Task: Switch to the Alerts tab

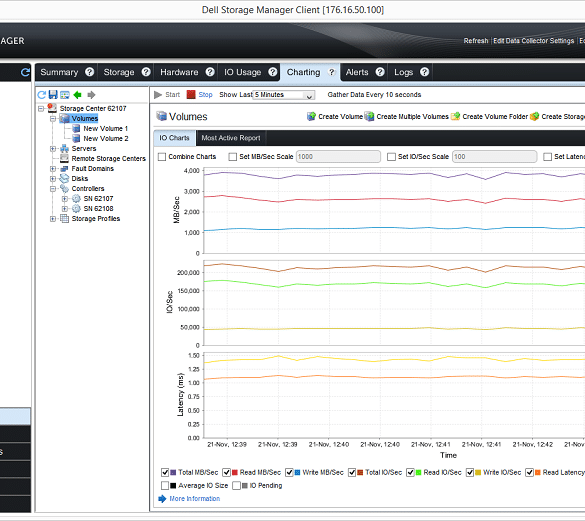Action: pos(357,72)
